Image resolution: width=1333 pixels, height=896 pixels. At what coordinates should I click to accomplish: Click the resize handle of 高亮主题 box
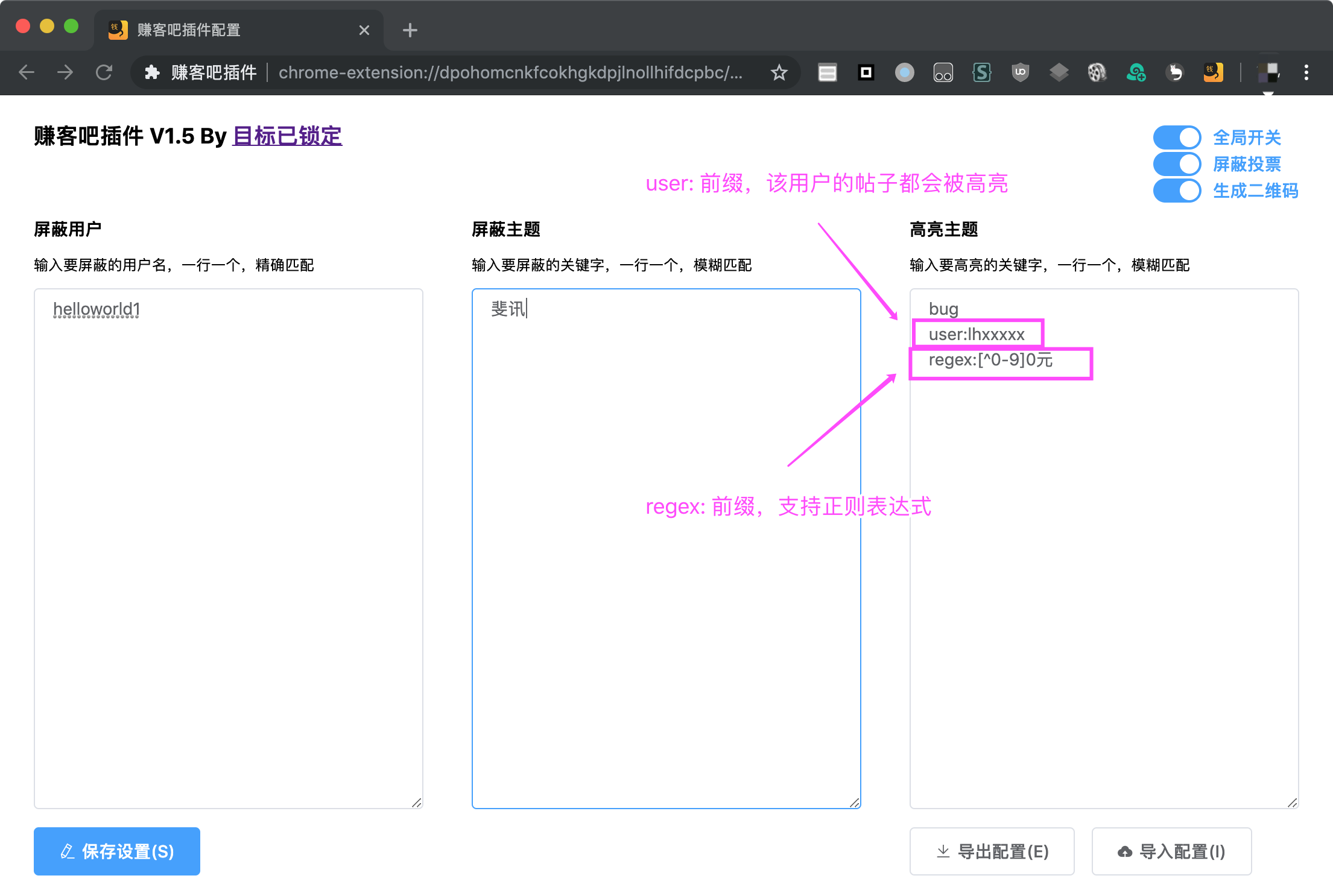click(x=1293, y=803)
